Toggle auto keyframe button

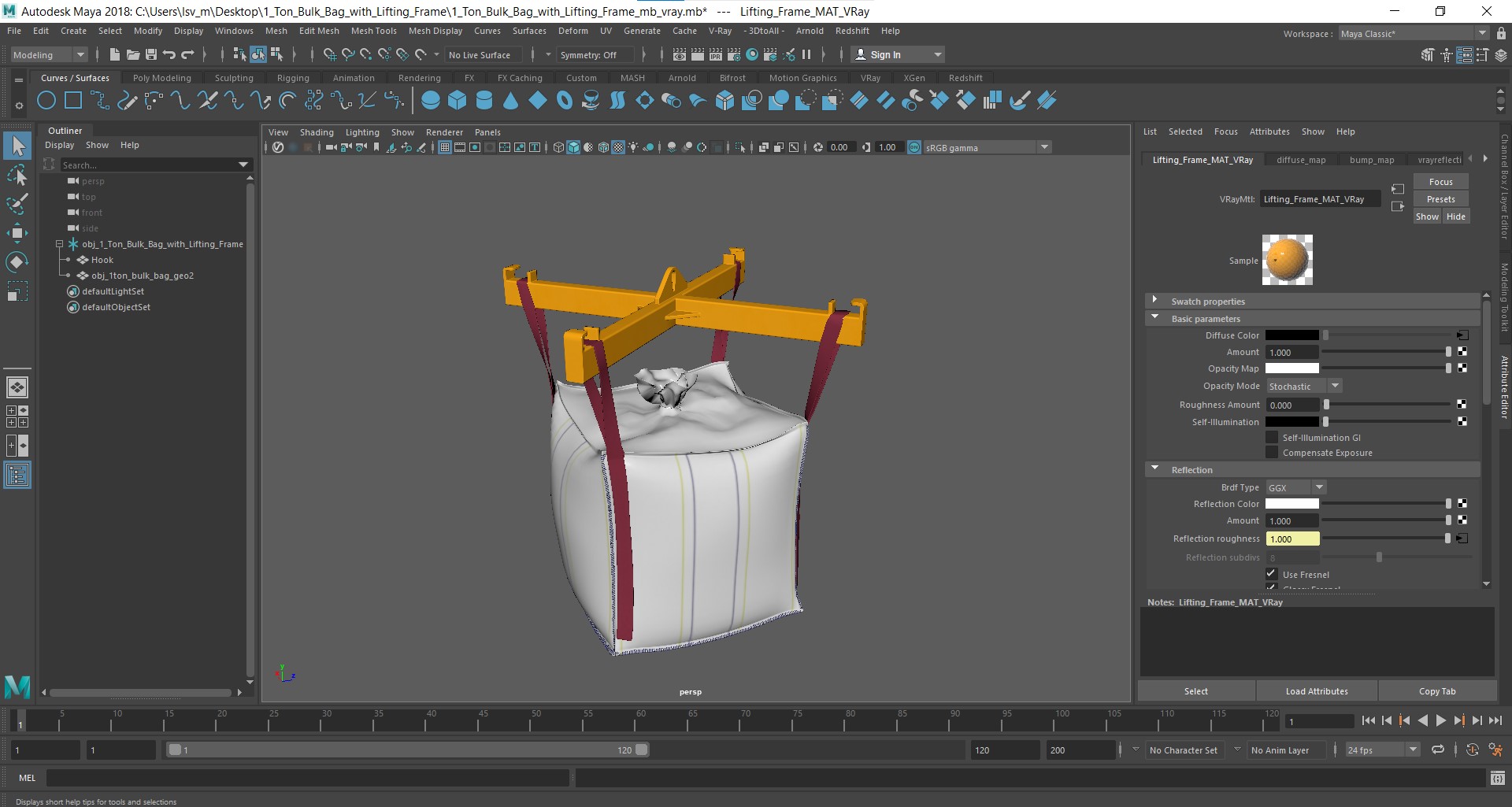1472,750
